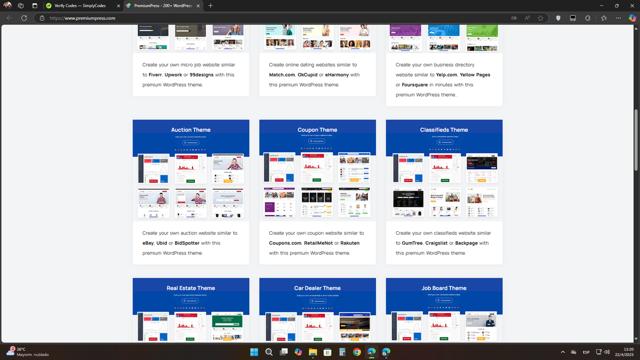
Task: Open the Classifieds Theme header title
Action: pyautogui.click(x=444, y=130)
